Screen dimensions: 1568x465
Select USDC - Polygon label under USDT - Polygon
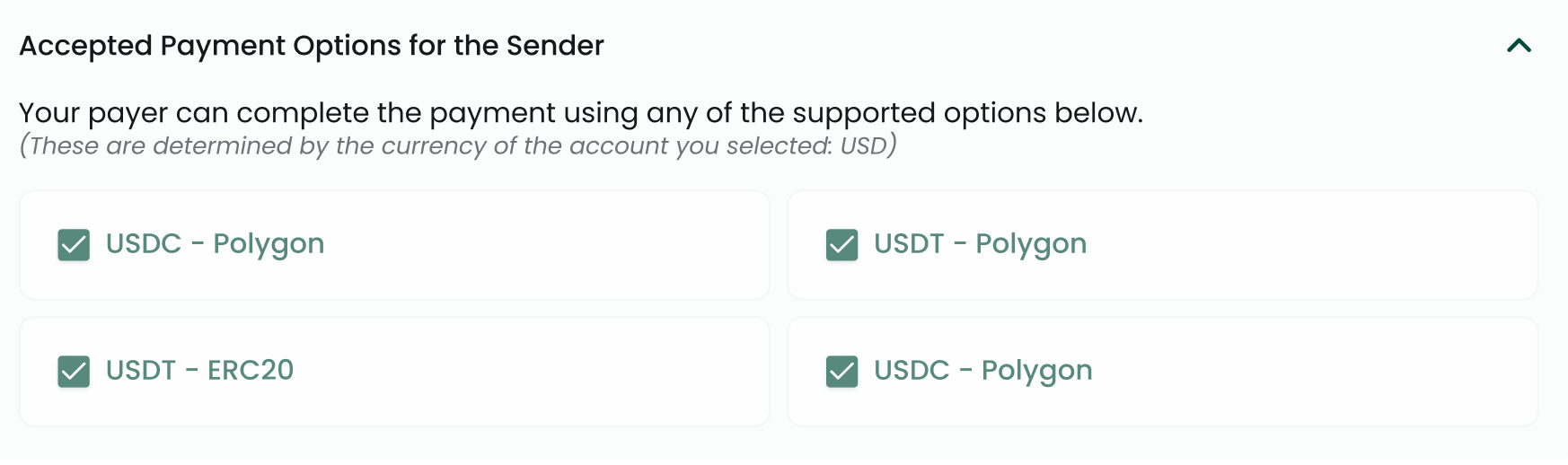pos(982,370)
